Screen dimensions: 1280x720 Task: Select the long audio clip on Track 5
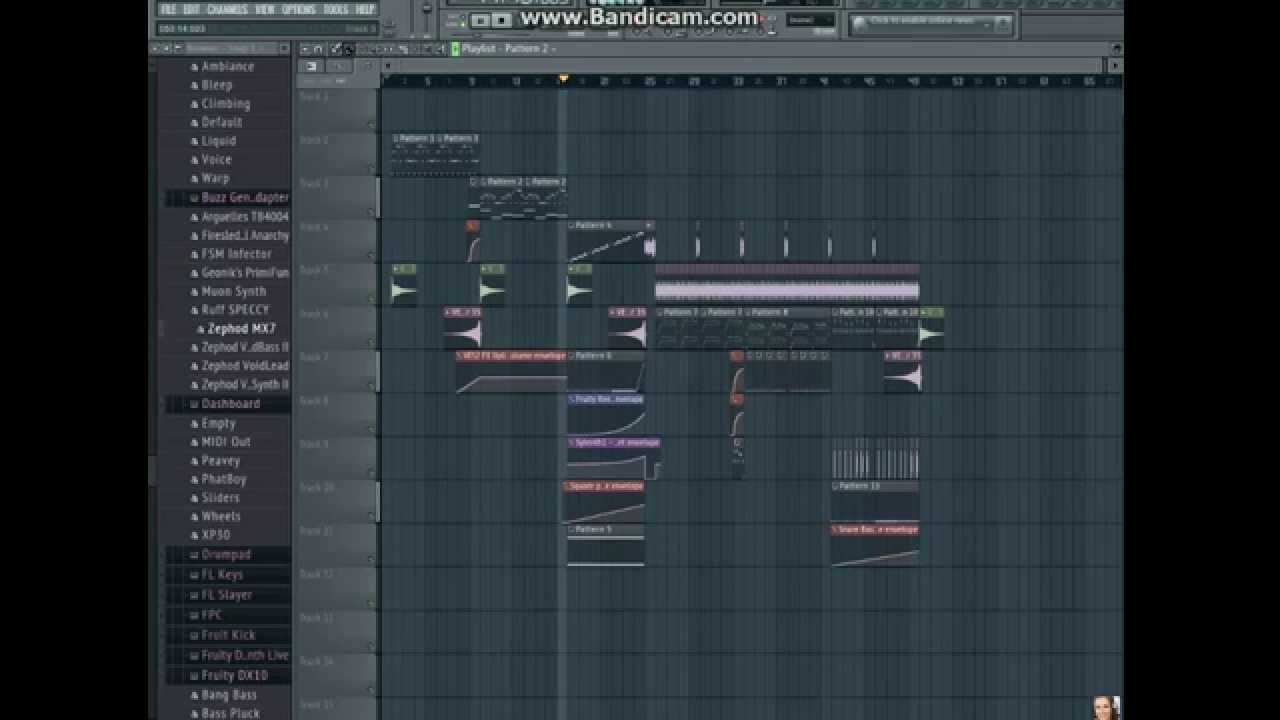(787, 285)
